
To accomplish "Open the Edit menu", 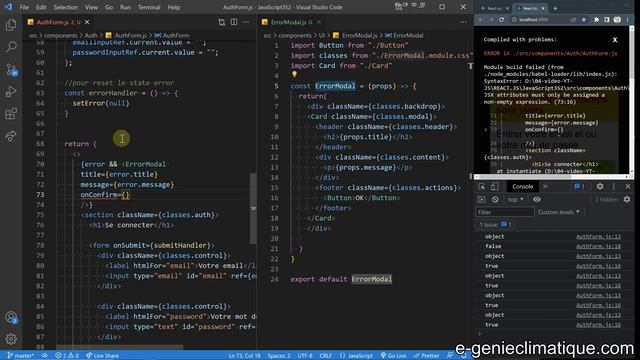I will 41,7.
